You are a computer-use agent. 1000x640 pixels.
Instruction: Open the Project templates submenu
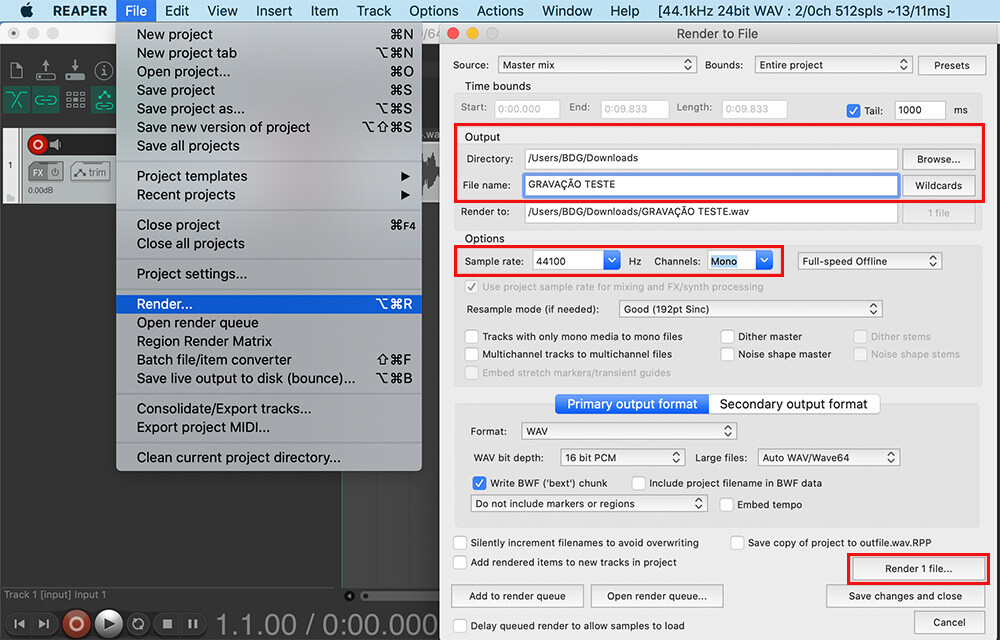[x=268, y=176]
